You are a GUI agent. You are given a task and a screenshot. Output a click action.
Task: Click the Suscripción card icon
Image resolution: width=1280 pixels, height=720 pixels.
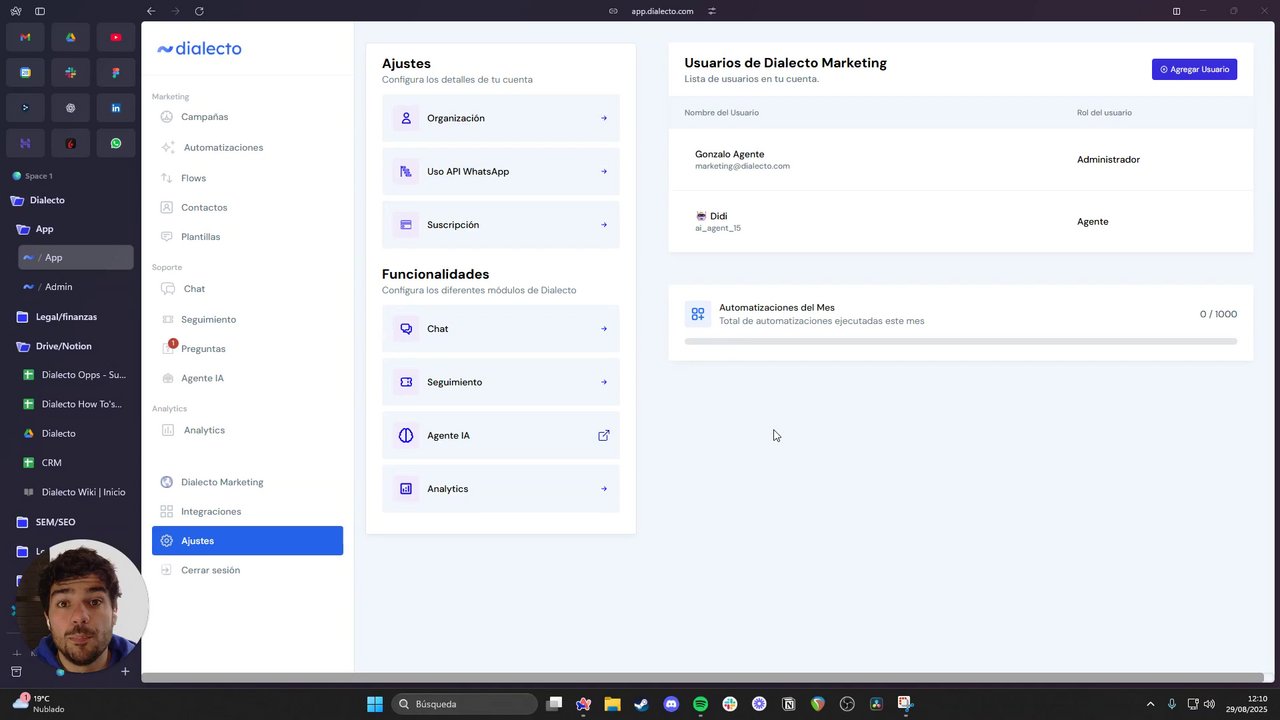[406, 225]
